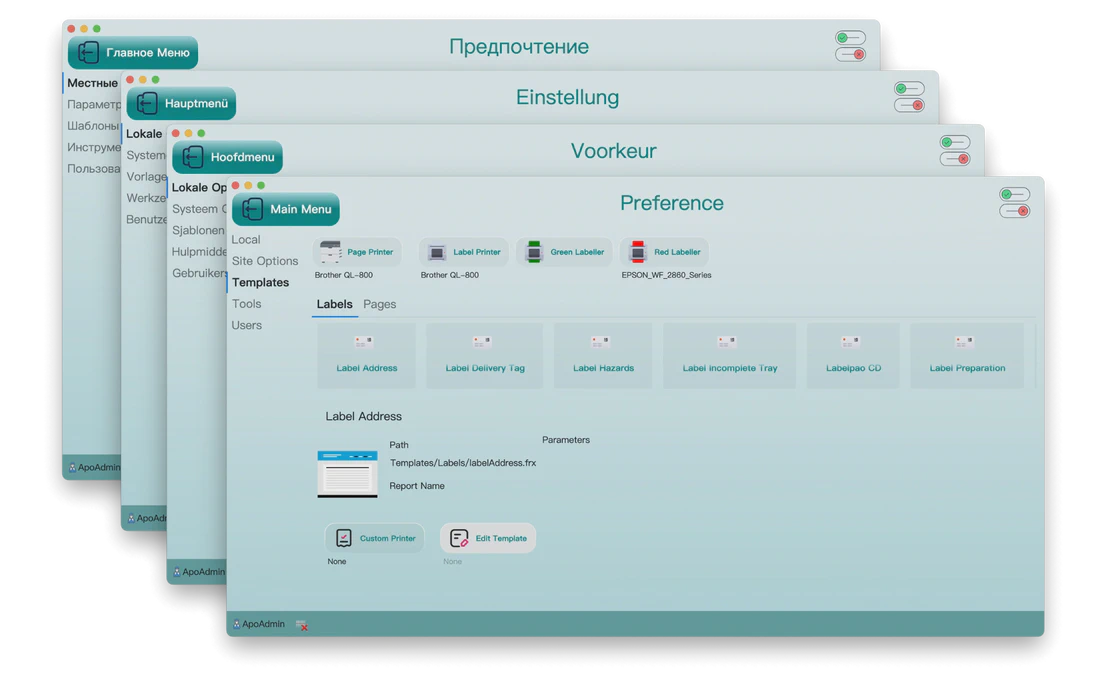
Task: Select the Label Printer icon
Action: pyautogui.click(x=436, y=252)
